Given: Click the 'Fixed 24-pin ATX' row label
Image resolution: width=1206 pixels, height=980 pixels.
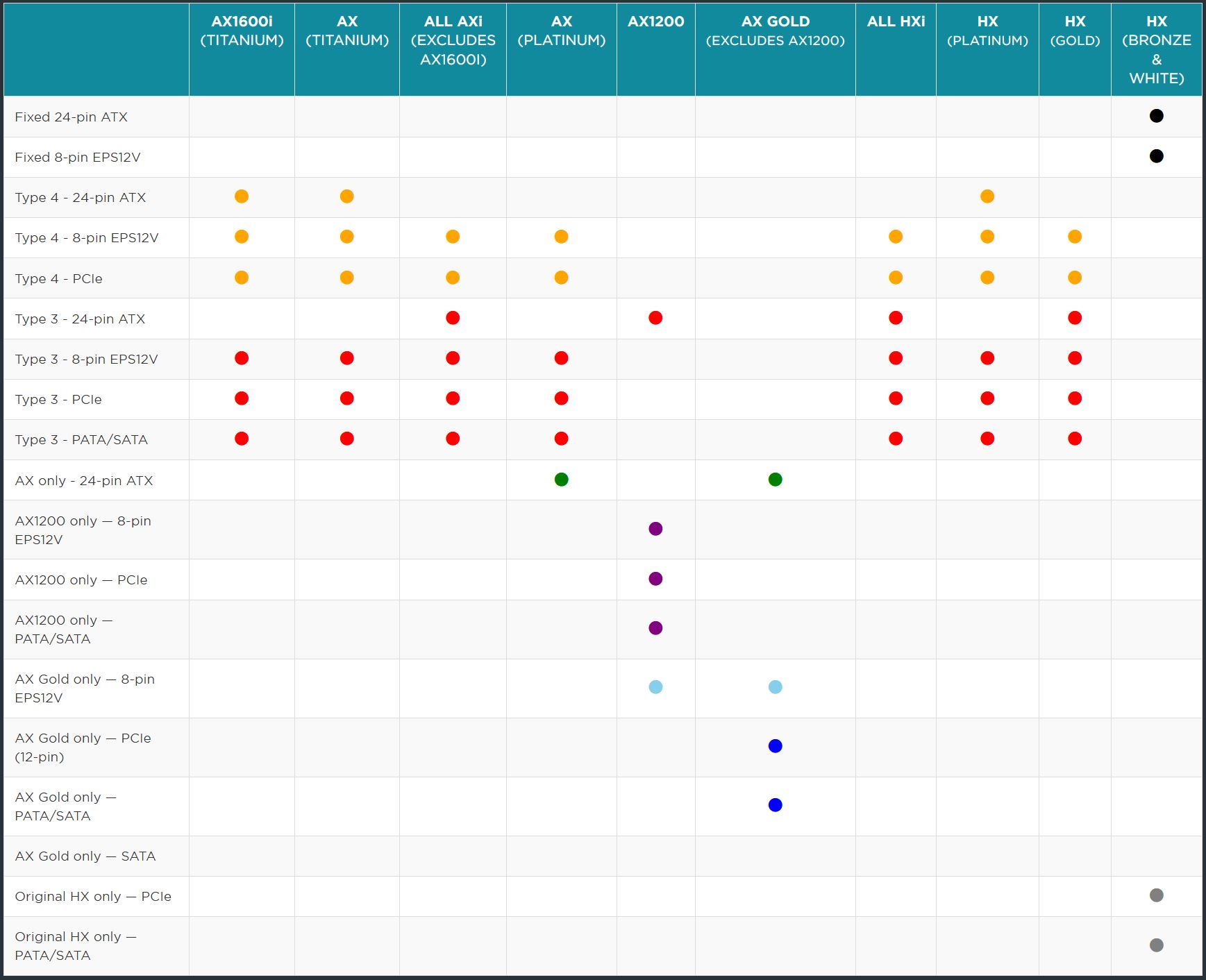Looking at the screenshot, I should tap(72, 117).
